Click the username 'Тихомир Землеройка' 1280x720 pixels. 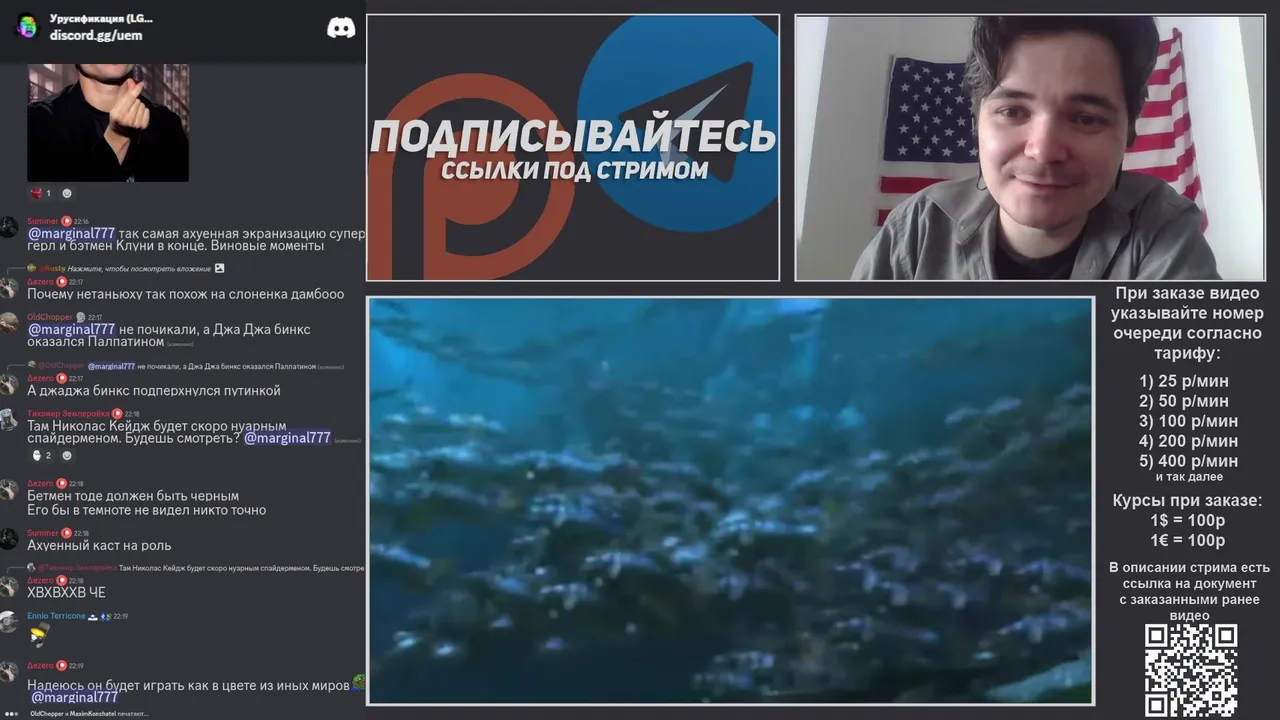click(x=68, y=413)
